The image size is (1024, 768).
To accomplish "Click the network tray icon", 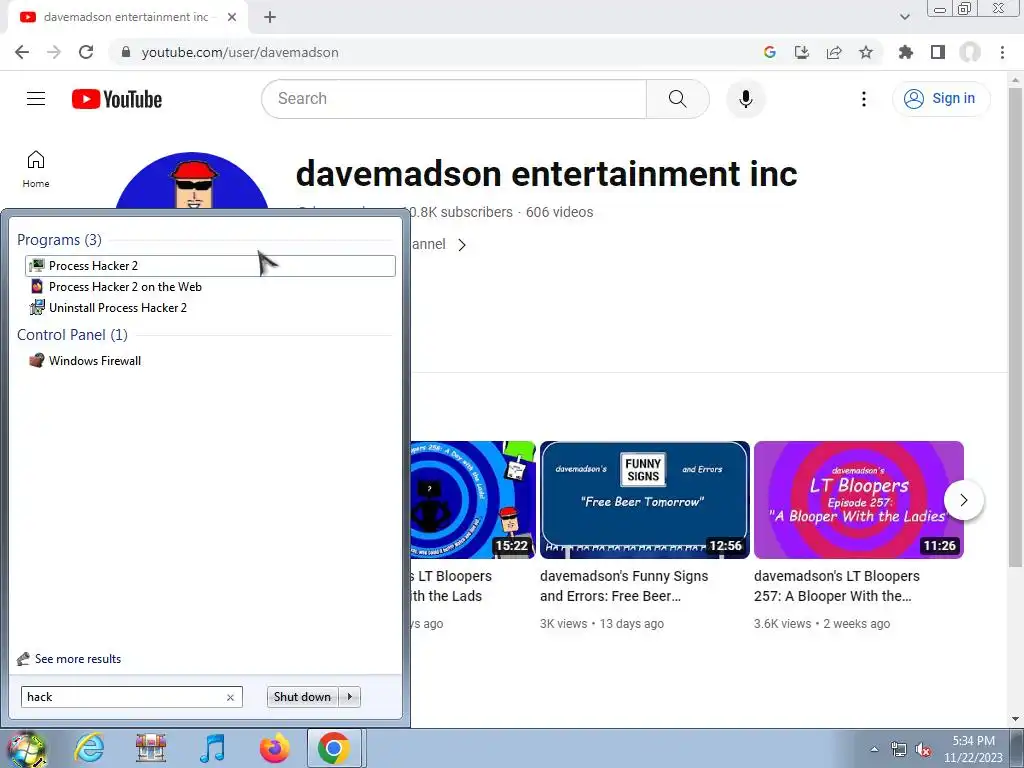I will (899, 750).
